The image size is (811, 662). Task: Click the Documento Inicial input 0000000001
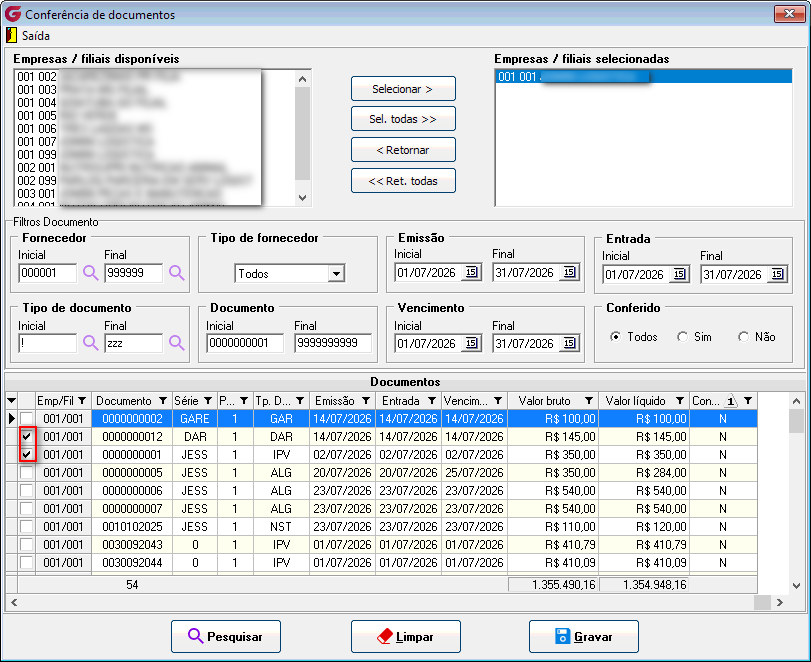point(245,343)
